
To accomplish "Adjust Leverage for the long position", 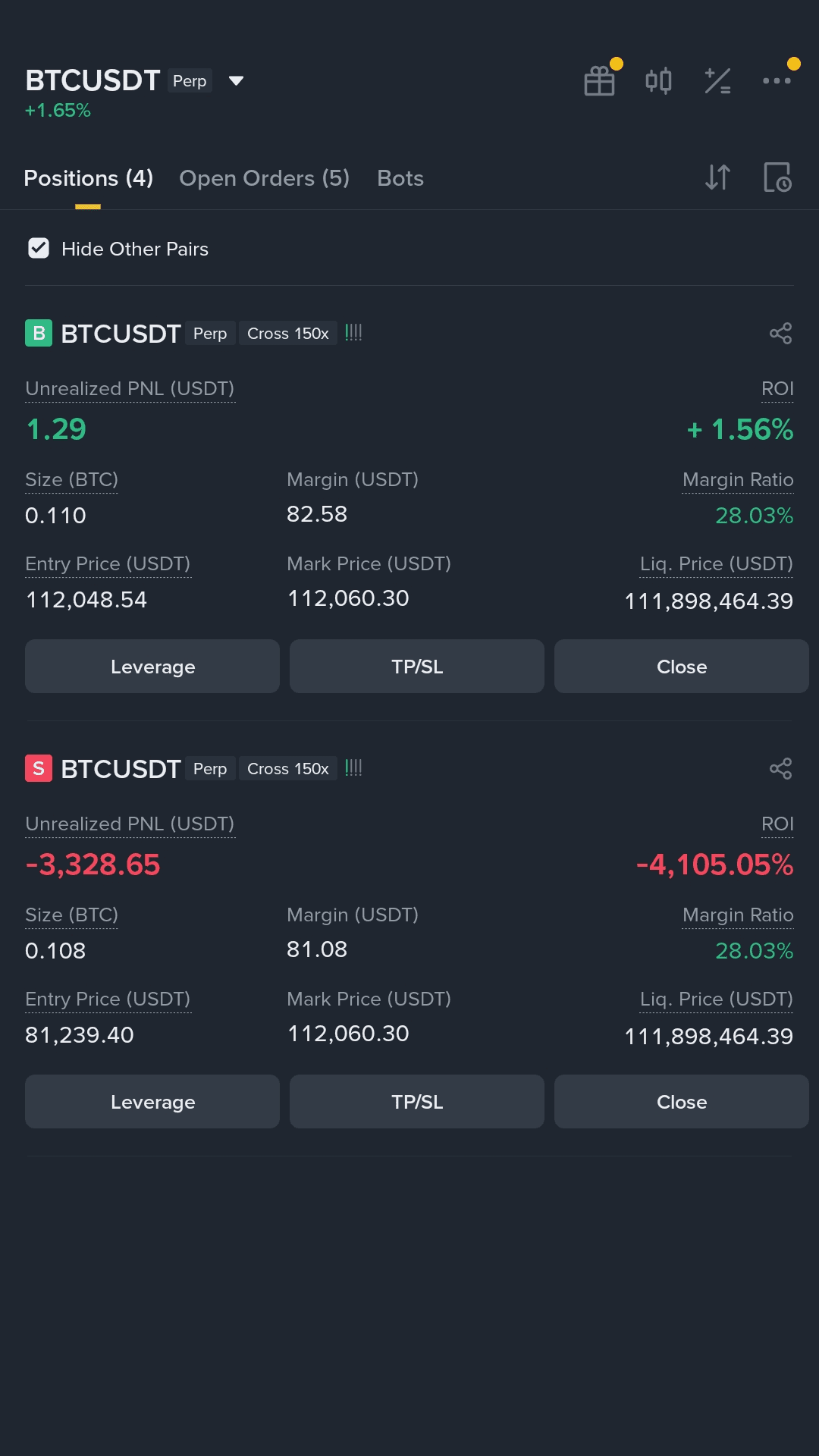I will [152, 667].
